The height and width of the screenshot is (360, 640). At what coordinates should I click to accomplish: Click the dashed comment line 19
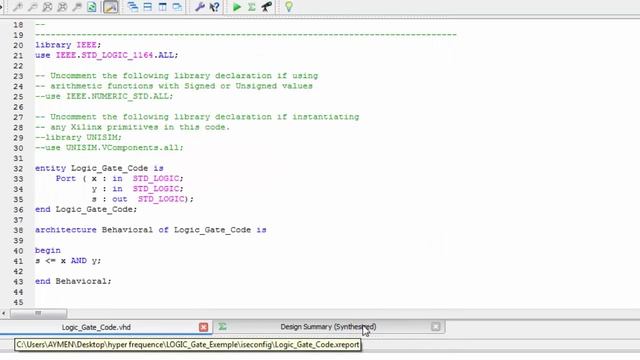(246, 35)
